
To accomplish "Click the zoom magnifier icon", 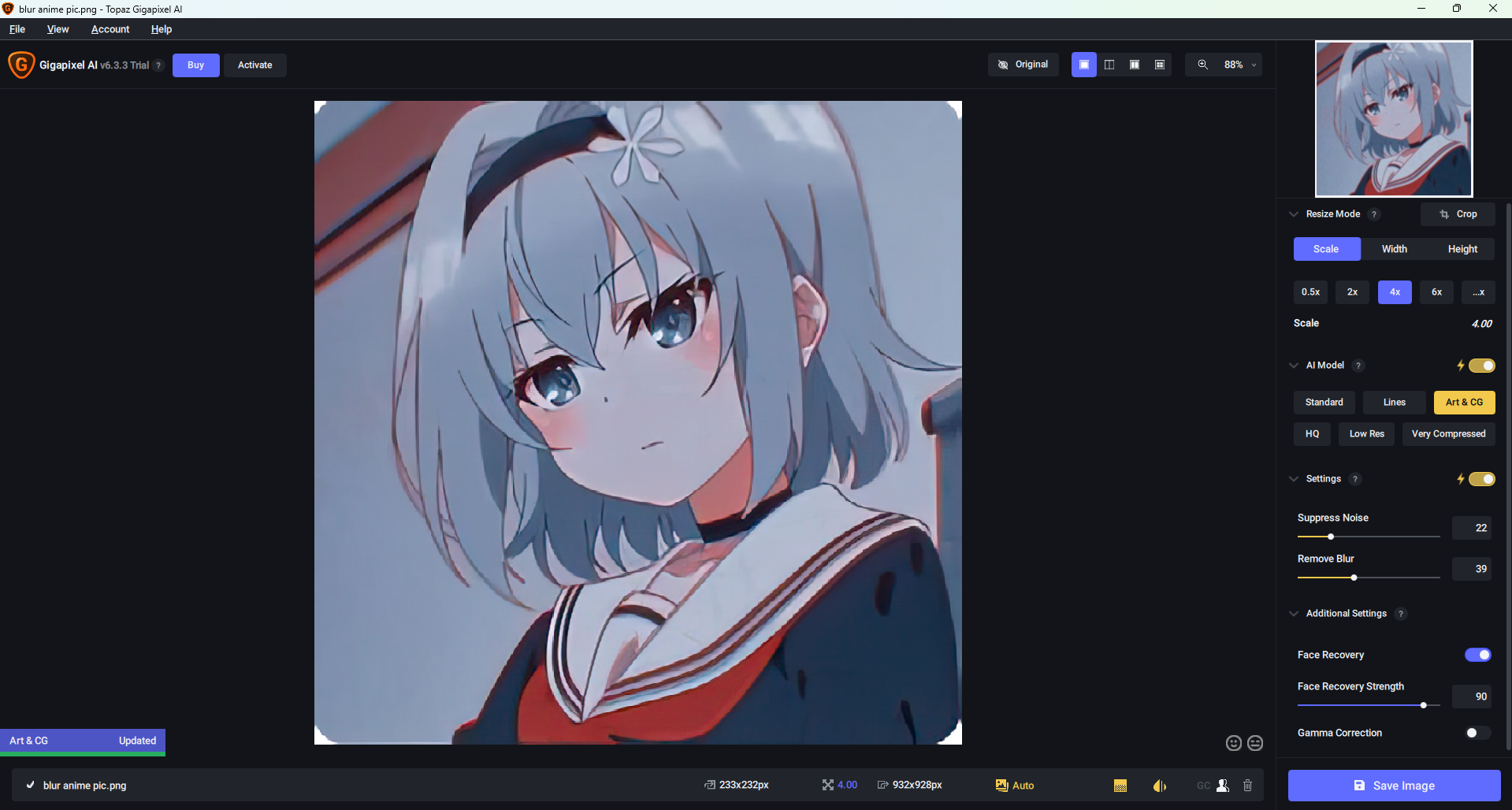I will pos(1202,65).
